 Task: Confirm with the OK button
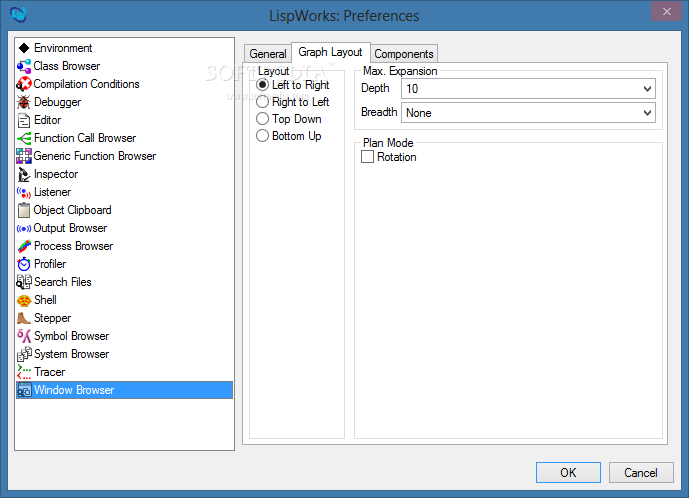568,473
